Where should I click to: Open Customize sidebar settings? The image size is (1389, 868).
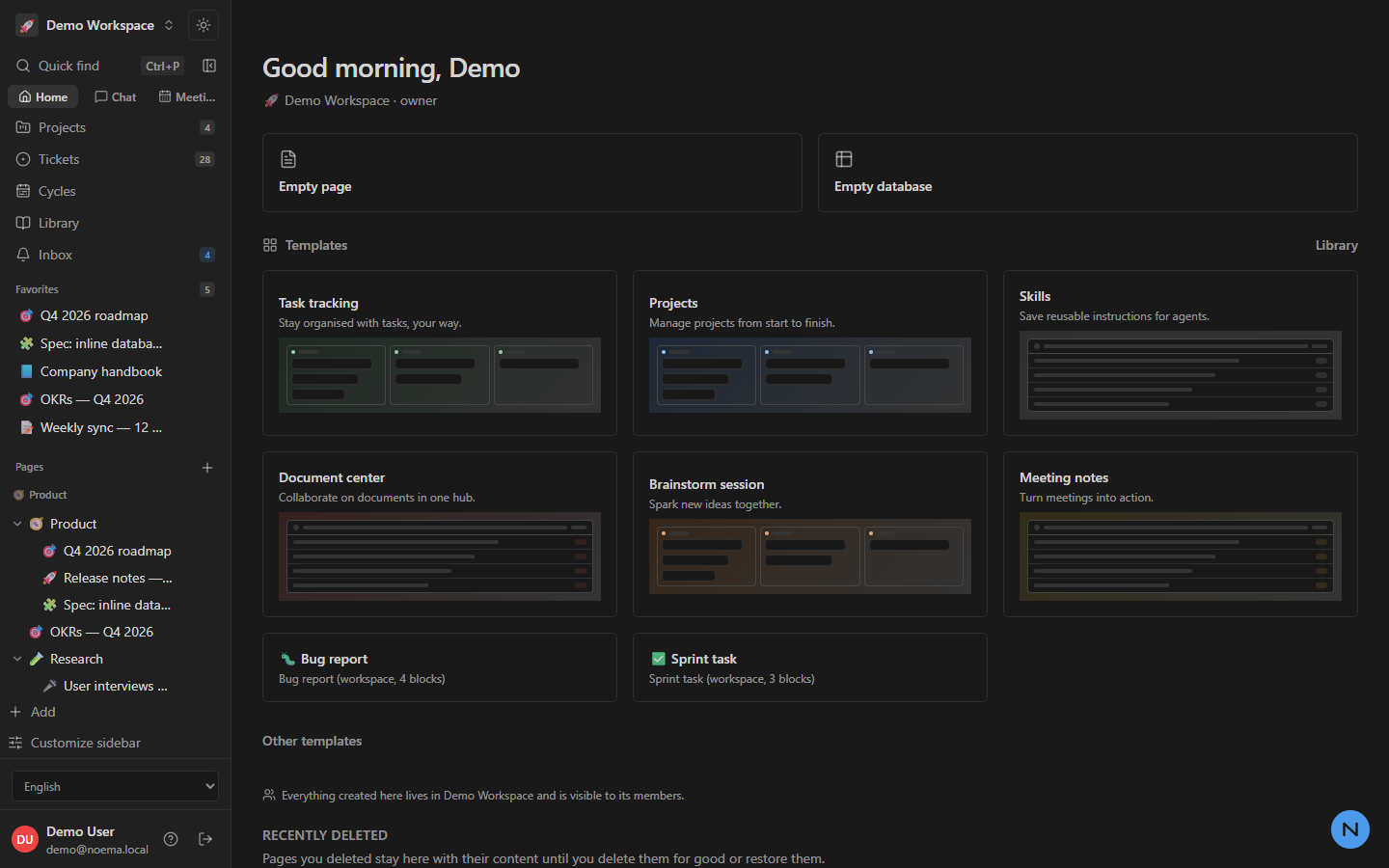[x=75, y=743]
